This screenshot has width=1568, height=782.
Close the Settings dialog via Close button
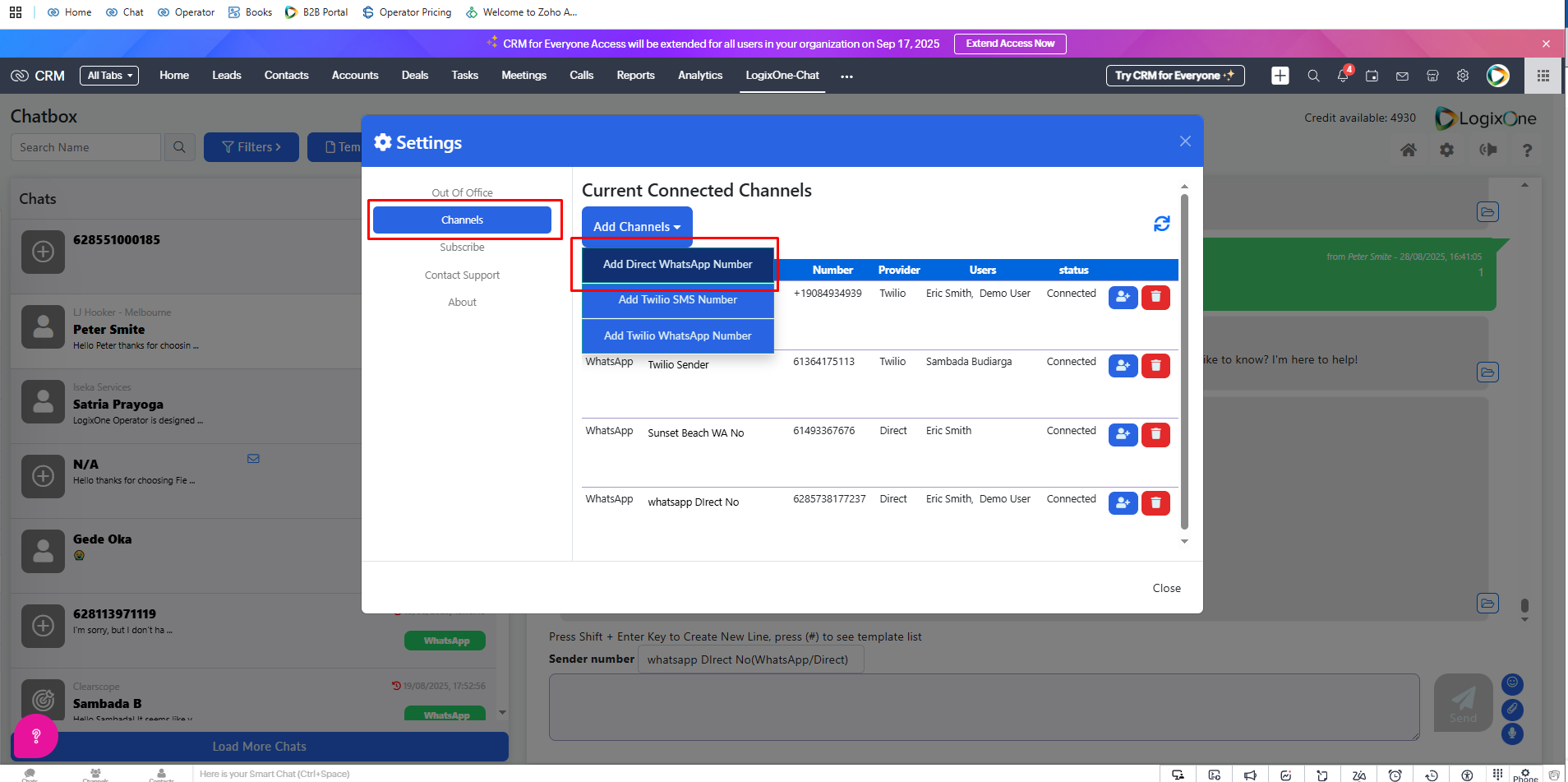pyautogui.click(x=1166, y=588)
